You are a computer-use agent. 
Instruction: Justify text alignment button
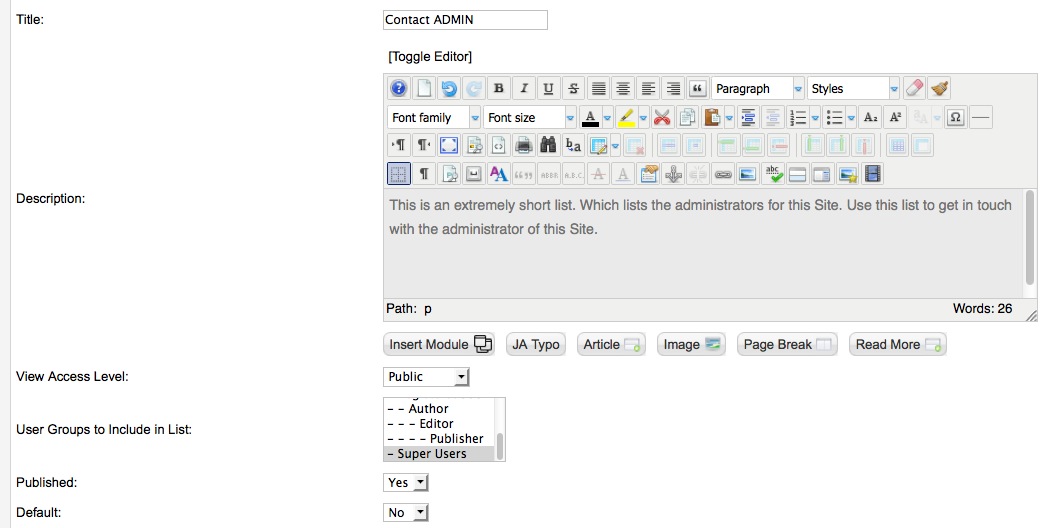[598, 88]
